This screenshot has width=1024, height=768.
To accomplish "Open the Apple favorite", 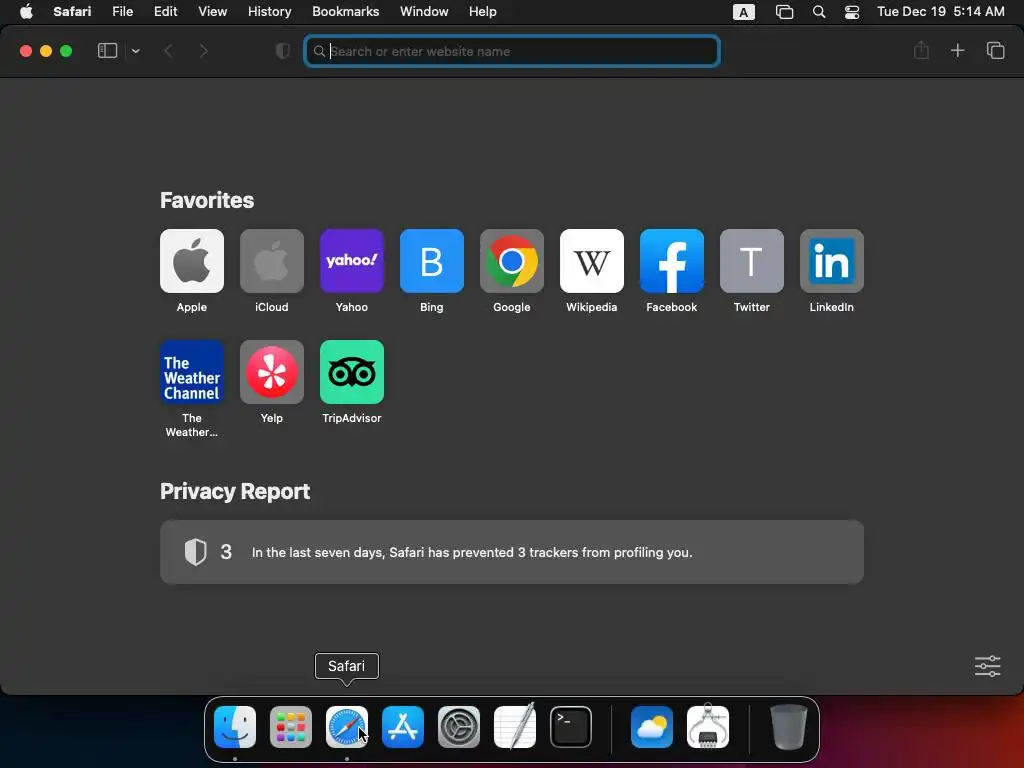I will click(191, 261).
